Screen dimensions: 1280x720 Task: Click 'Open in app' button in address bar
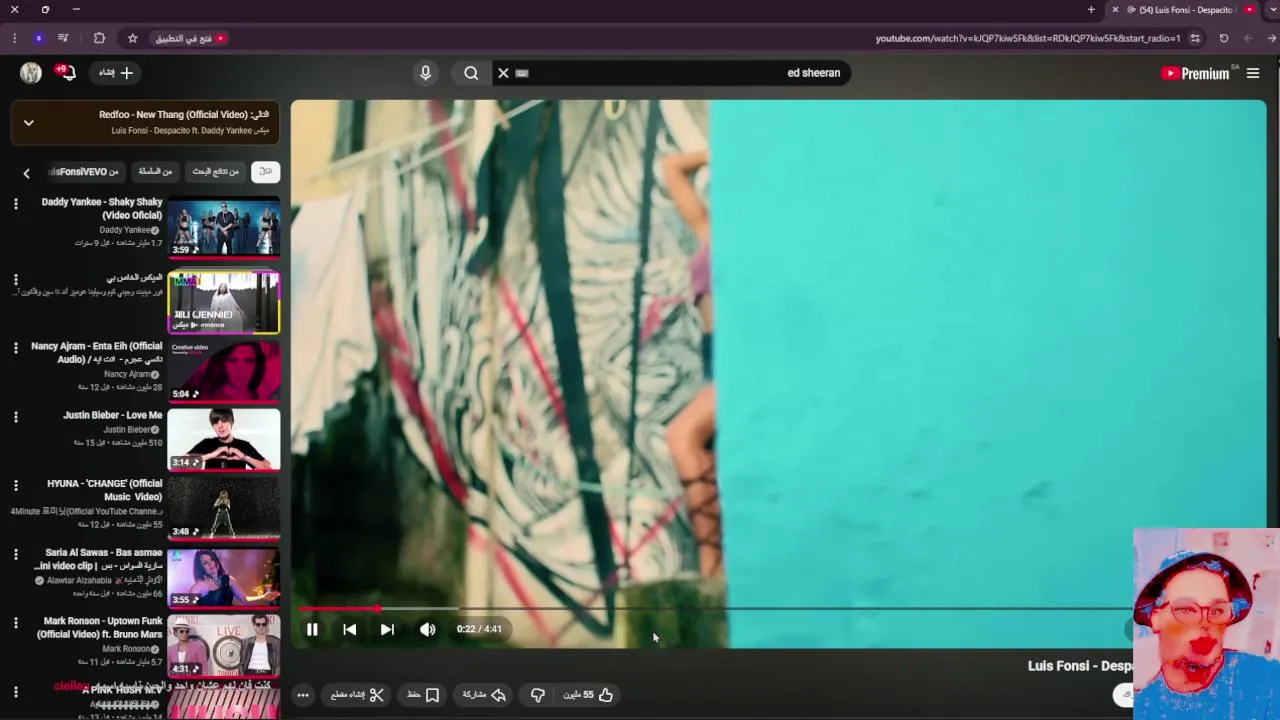(x=190, y=38)
